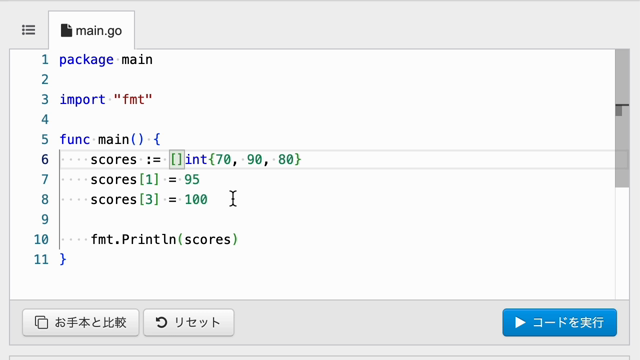This screenshot has width=640, height=360.
Task: Run code with コードを実行 button
Action: tap(560, 322)
